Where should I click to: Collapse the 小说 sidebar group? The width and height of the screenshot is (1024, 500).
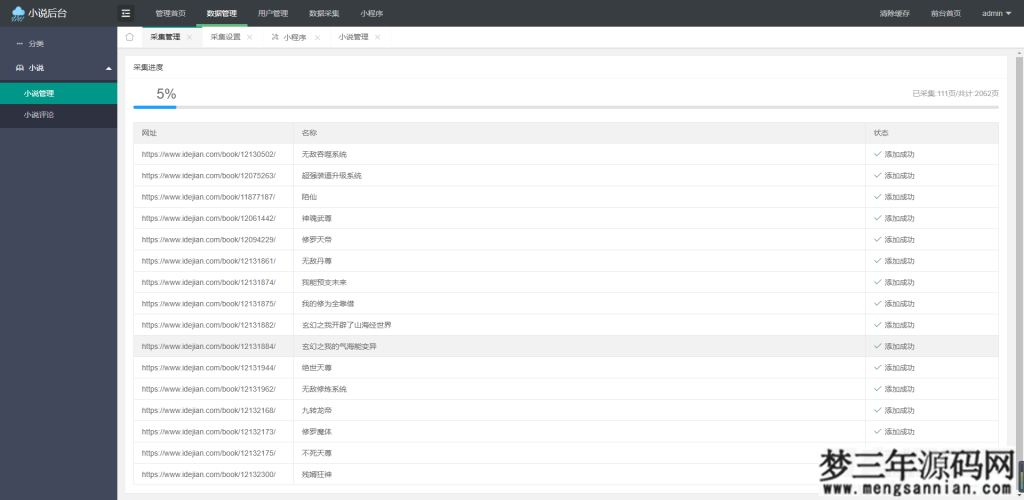pyautogui.click(x=108, y=68)
